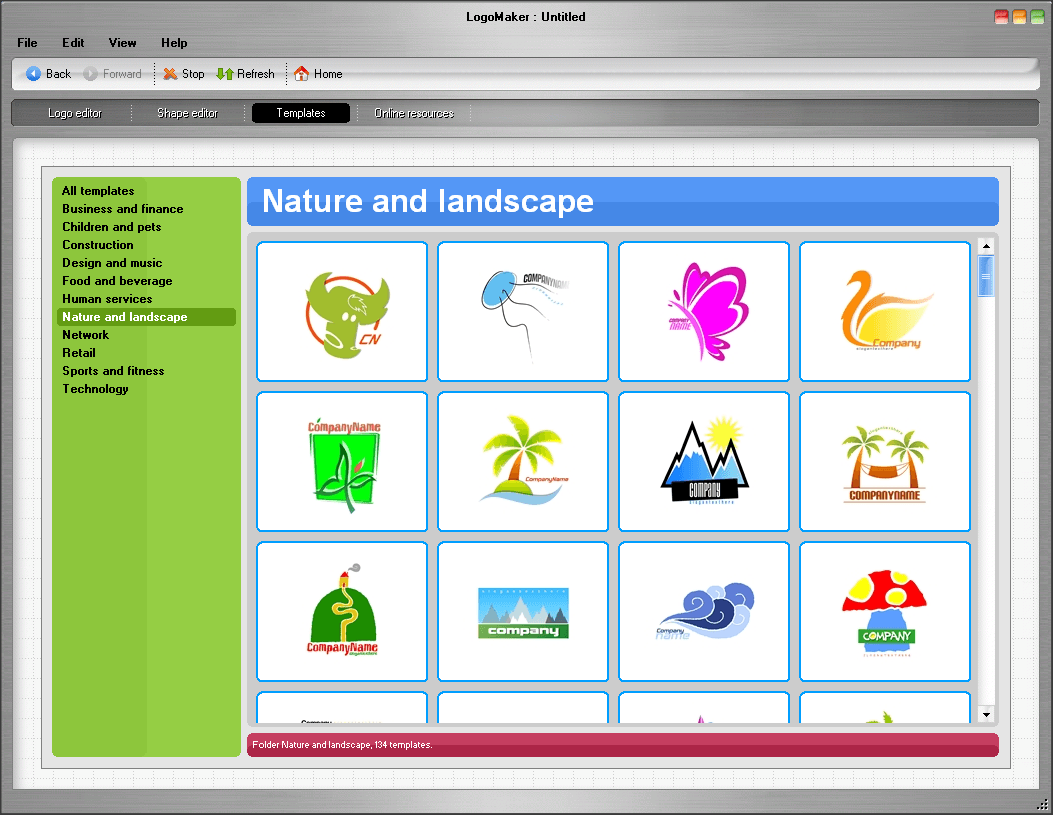
Task: Click the pink butterfly logo template
Action: tap(703, 311)
